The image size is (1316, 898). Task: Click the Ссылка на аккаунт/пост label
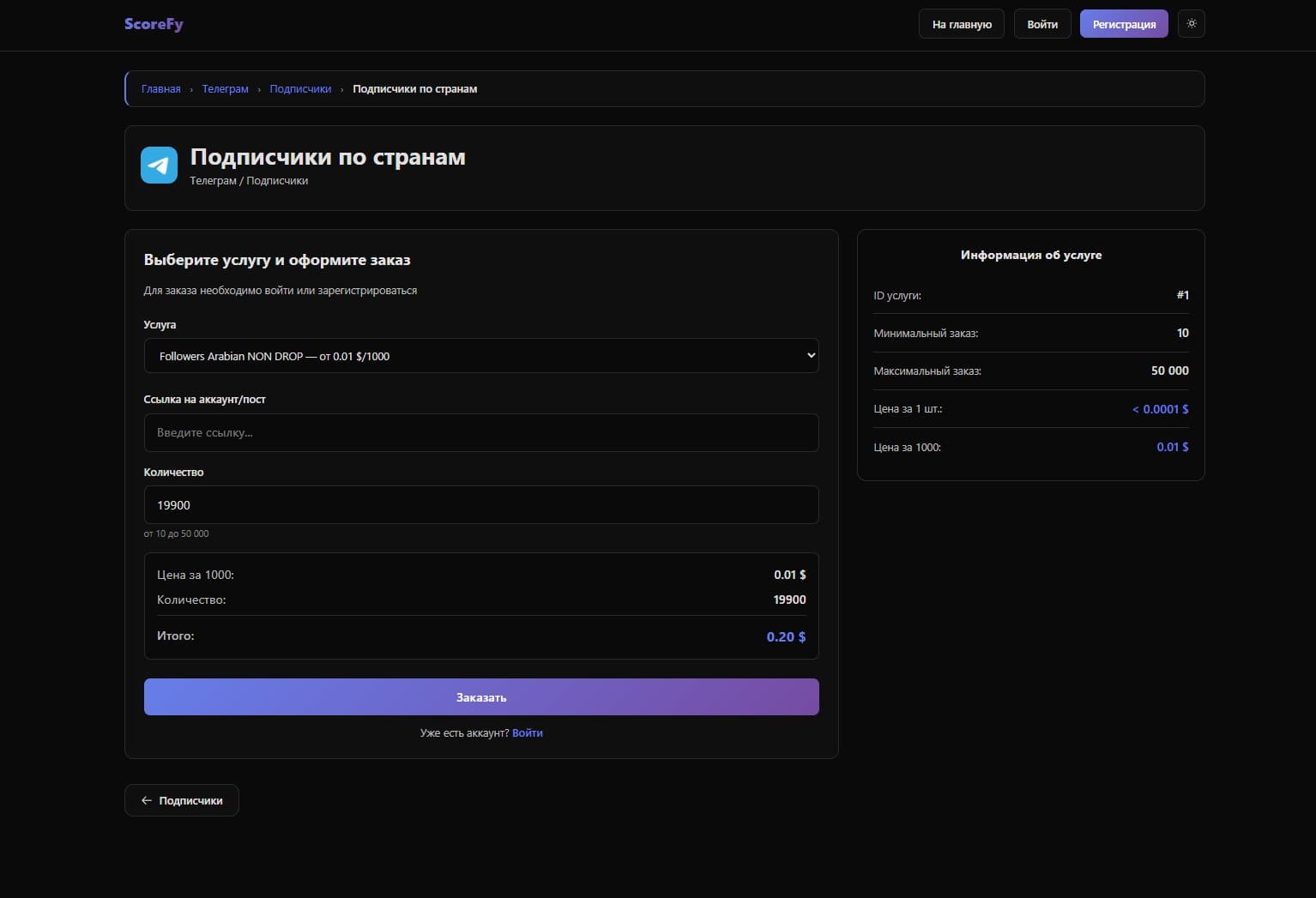205,400
